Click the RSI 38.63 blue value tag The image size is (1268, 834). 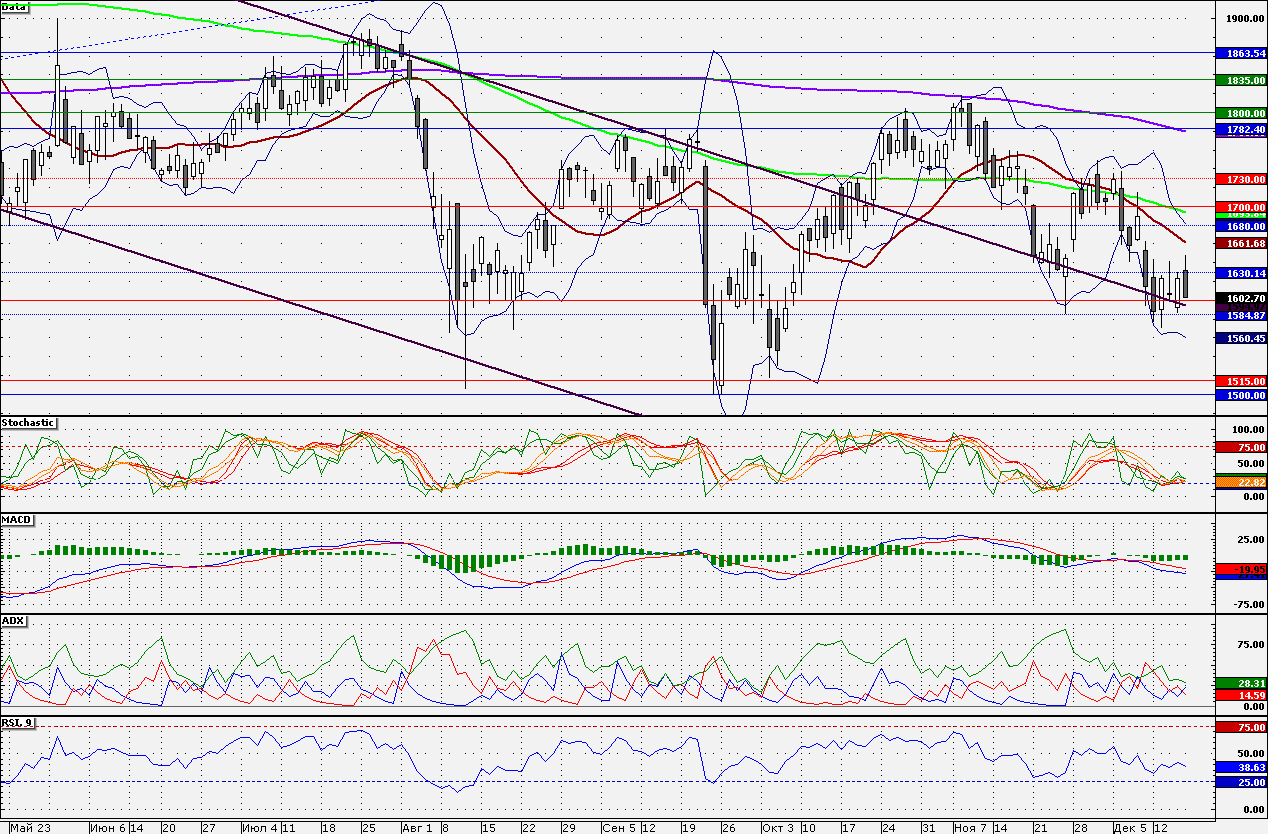tap(1240, 767)
